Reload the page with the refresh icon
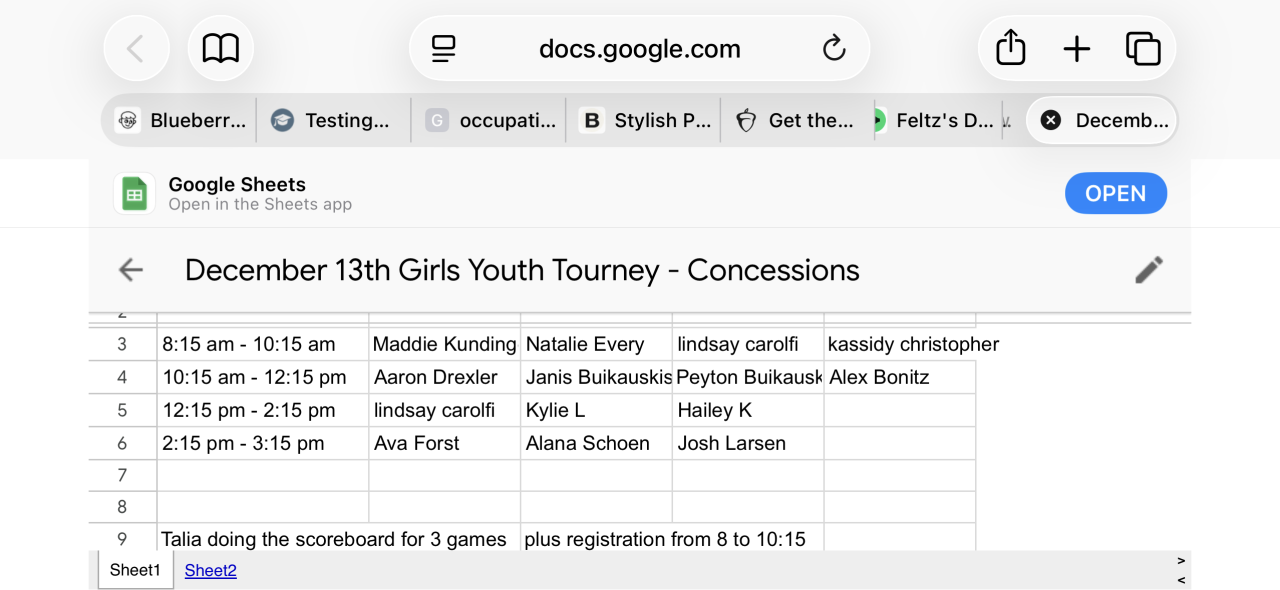Screen dimensions: 1280x590 click(833, 48)
